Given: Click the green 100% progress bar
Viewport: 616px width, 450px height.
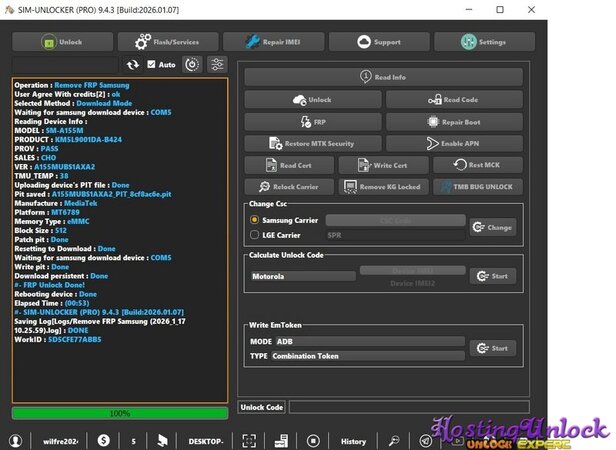Looking at the screenshot, I should [120, 412].
